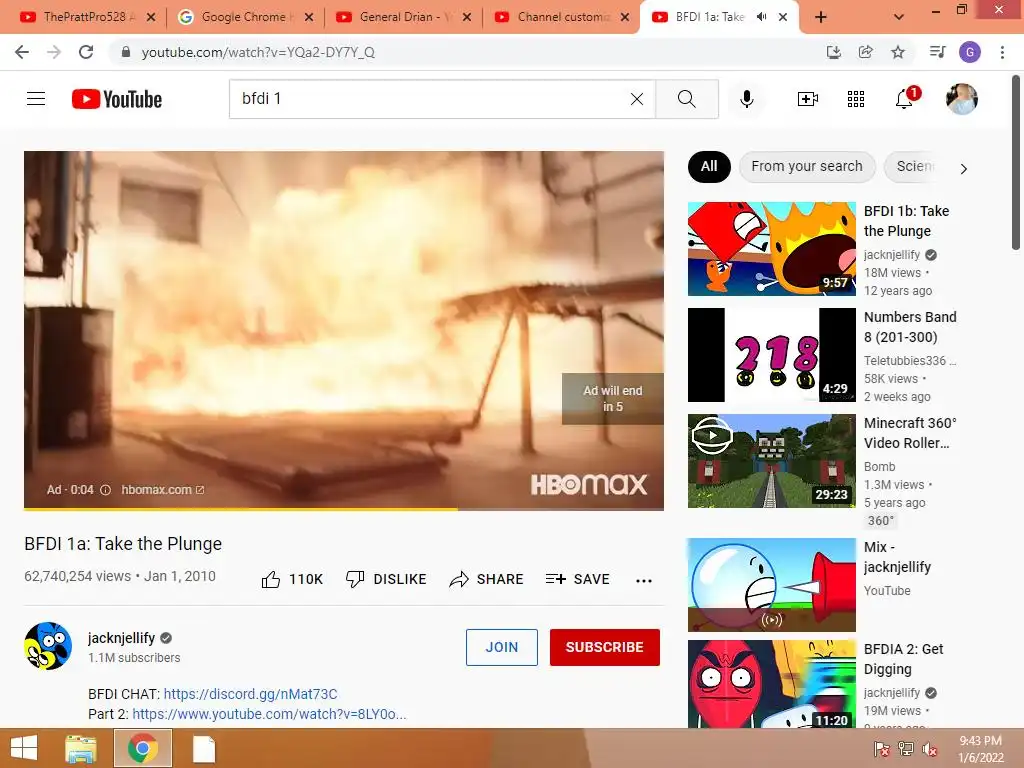This screenshot has width=1024, height=768.
Task: View site lock icon information
Action: 126,52
